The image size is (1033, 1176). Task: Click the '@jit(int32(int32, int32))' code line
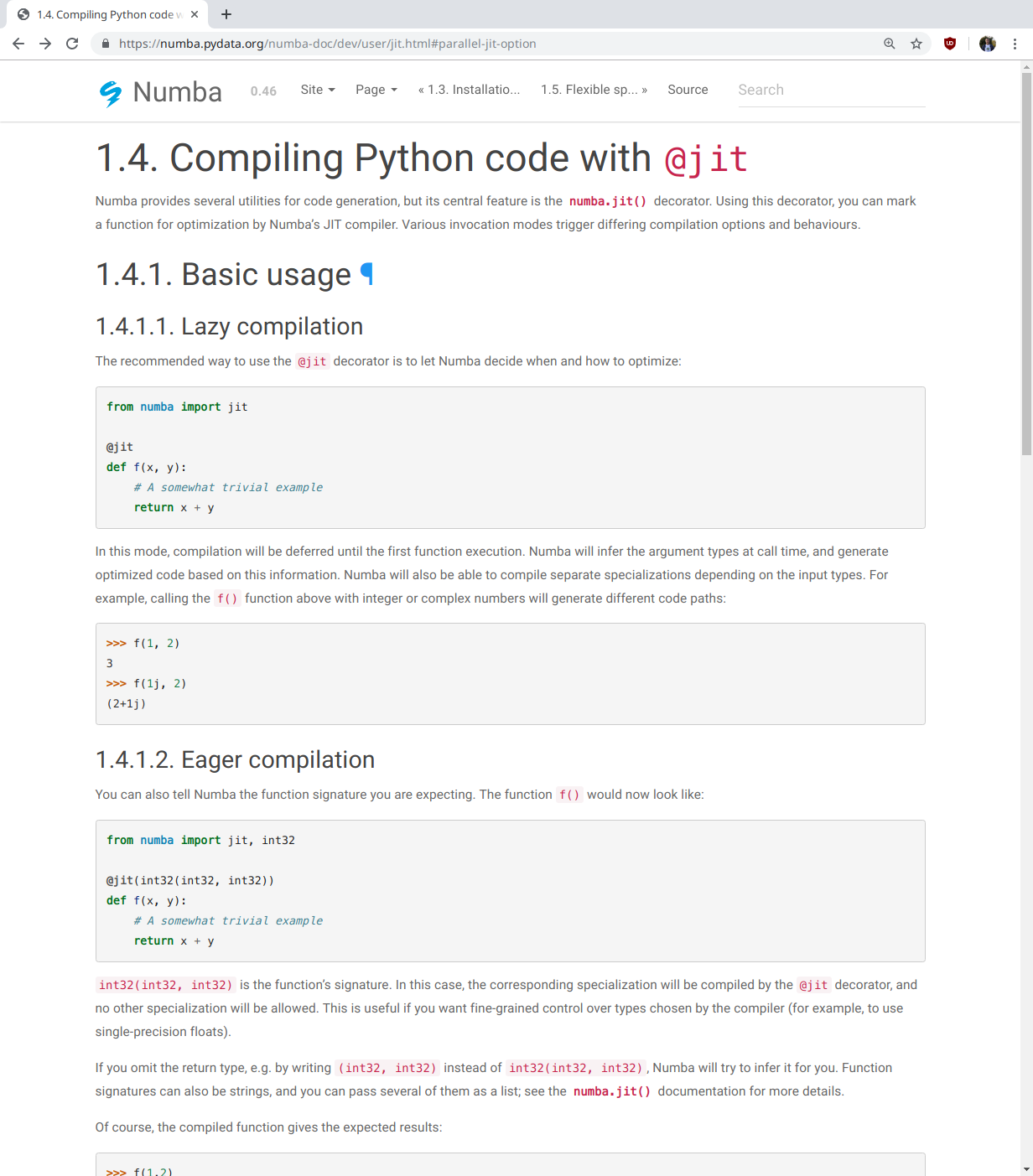(190, 880)
